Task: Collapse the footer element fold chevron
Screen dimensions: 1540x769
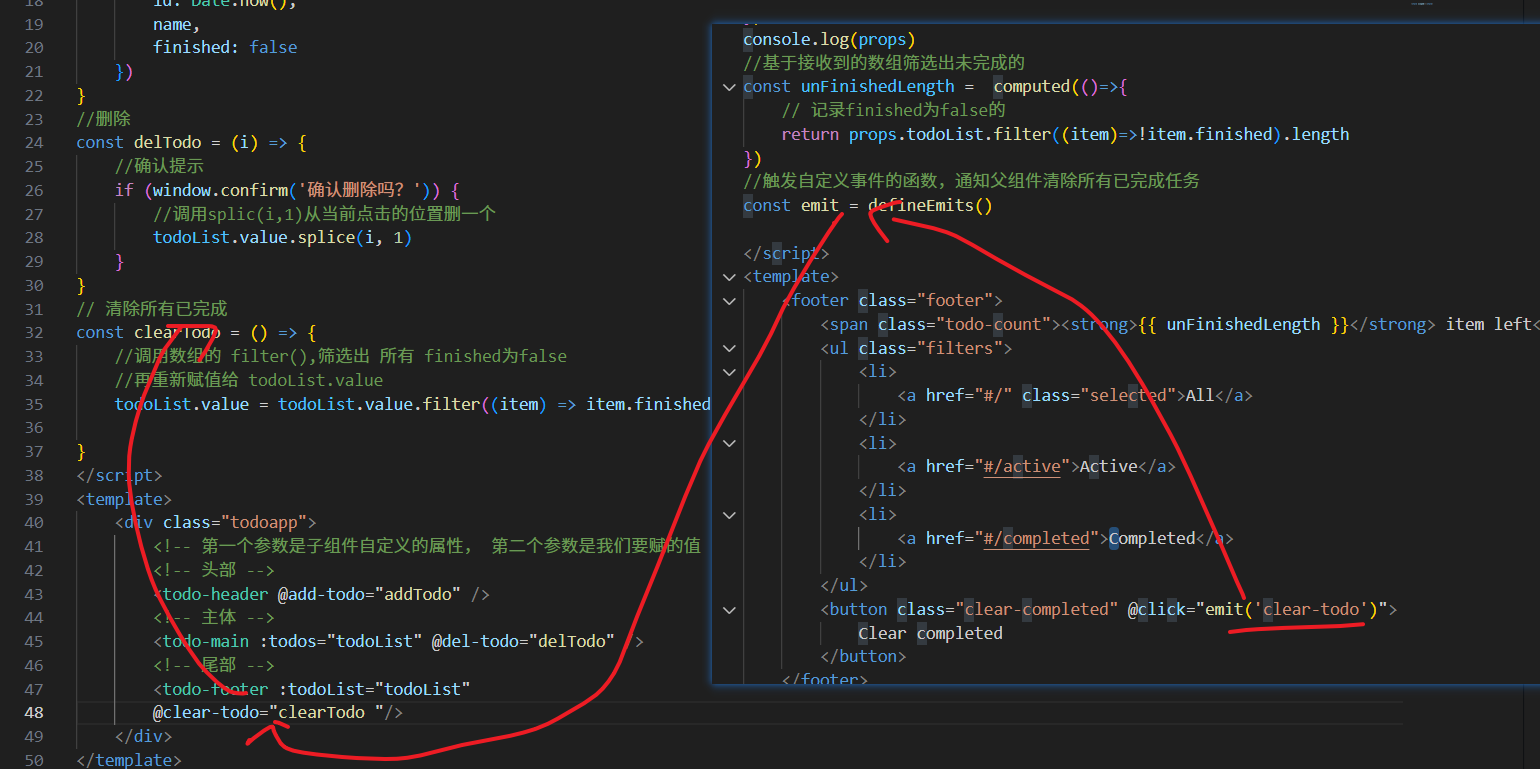Action: (729, 300)
